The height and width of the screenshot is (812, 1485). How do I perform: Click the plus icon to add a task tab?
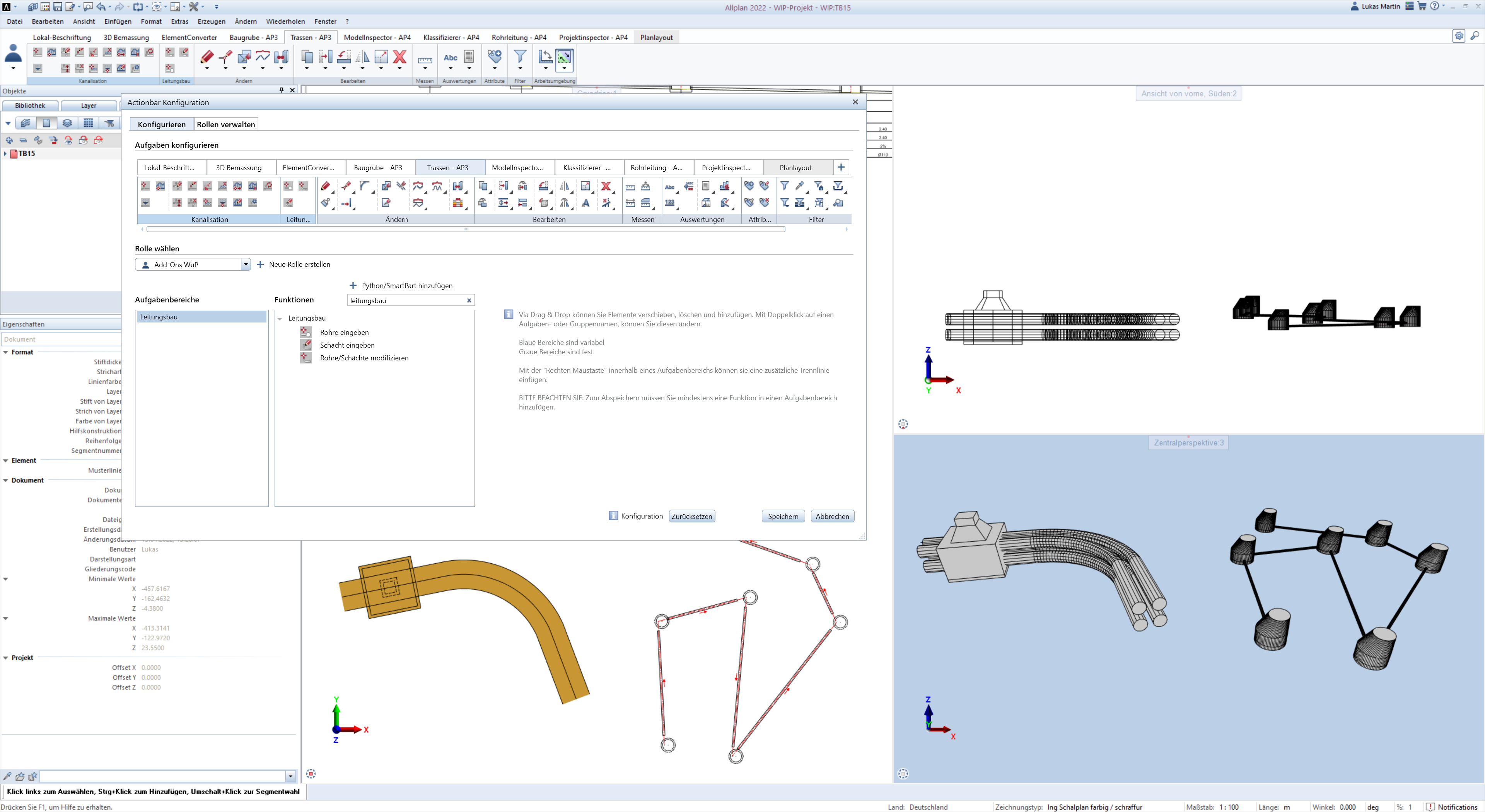(841, 167)
